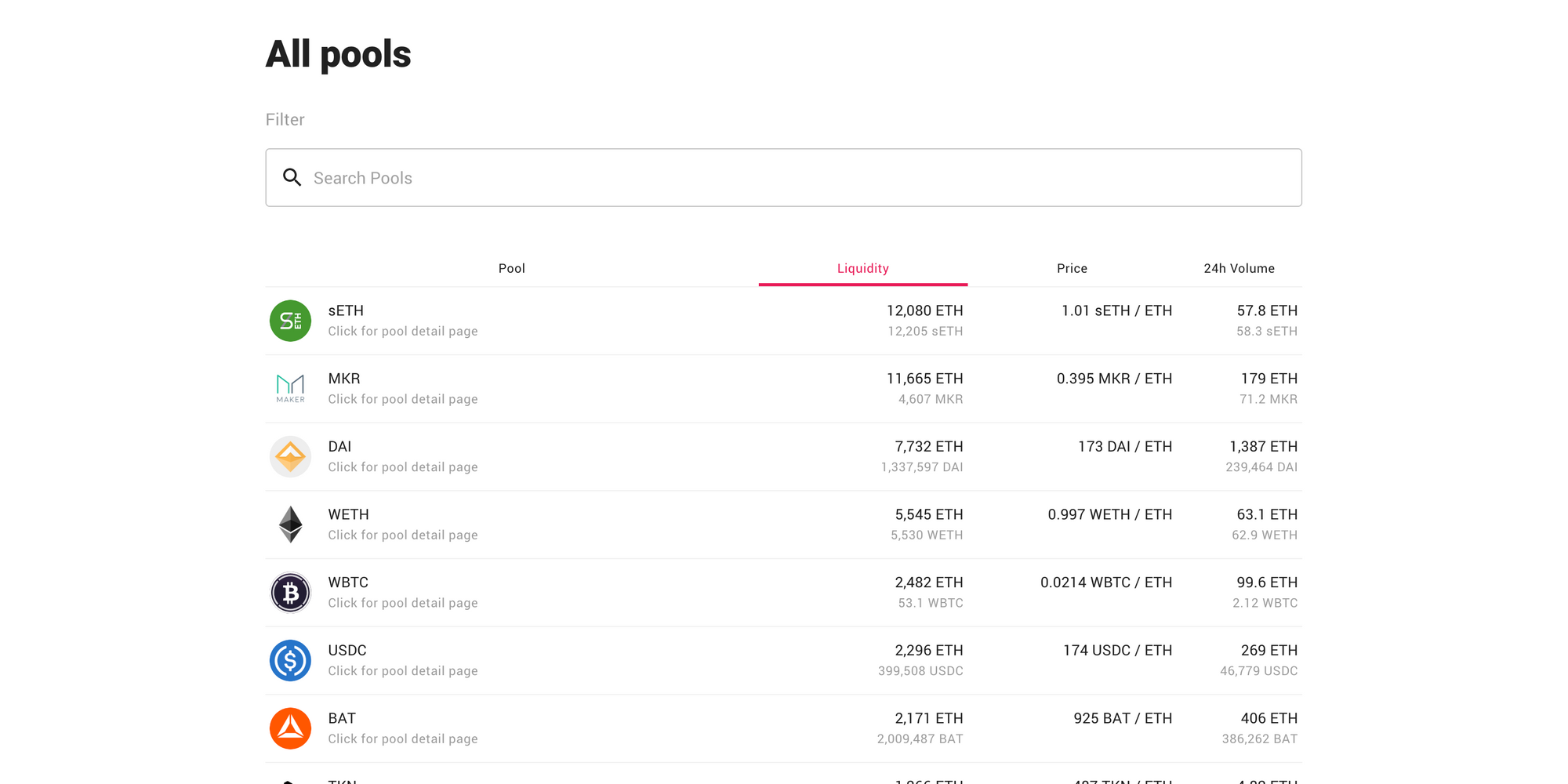Click the magnifying glass search icon

pos(292,178)
